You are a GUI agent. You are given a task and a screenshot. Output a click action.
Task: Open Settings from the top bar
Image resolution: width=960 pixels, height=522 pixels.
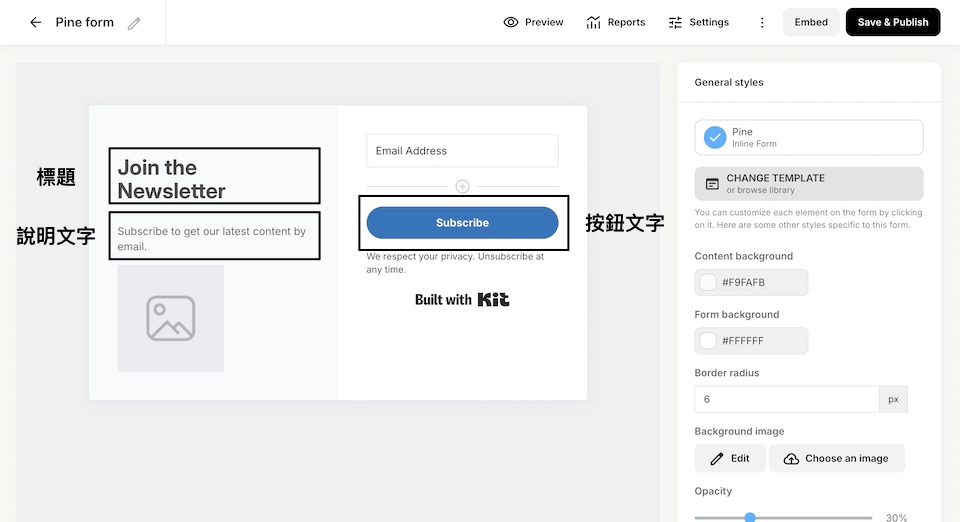pyautogui.click(x=698, y=22)
